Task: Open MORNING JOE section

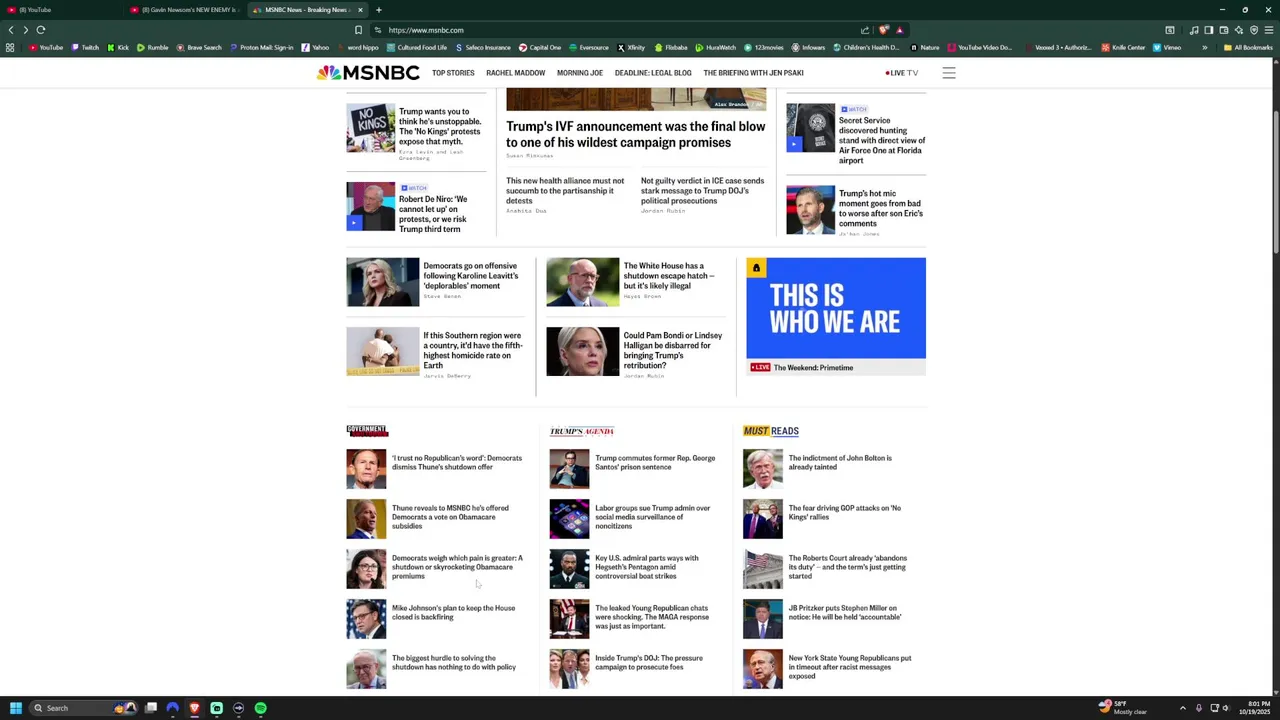Action: 580,73
